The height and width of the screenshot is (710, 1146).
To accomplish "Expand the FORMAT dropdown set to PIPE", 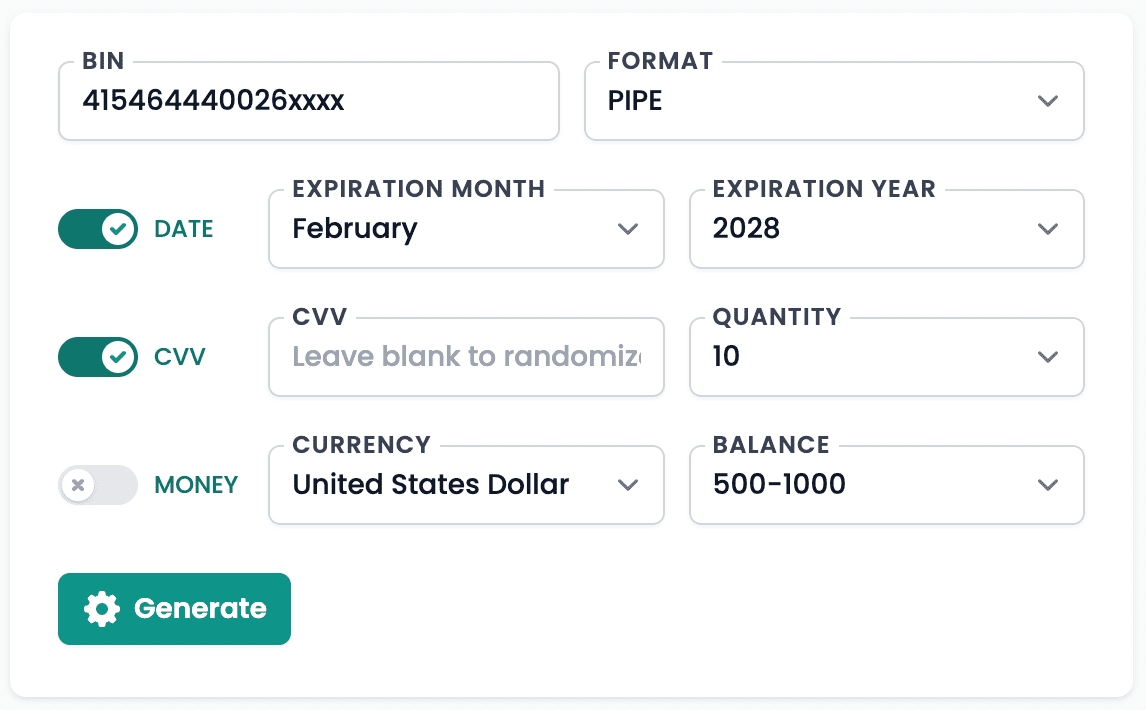I will pos(833,101).
